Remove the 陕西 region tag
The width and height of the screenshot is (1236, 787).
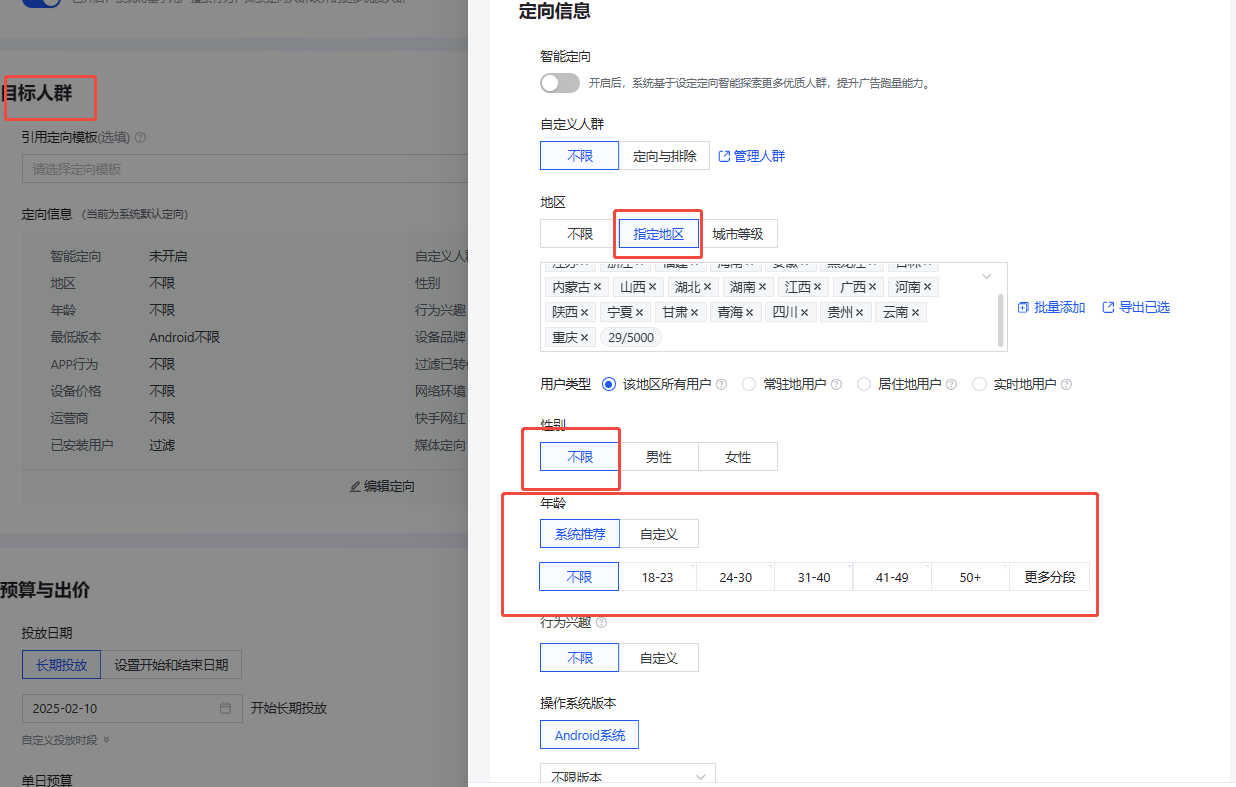tap(584, 312)
